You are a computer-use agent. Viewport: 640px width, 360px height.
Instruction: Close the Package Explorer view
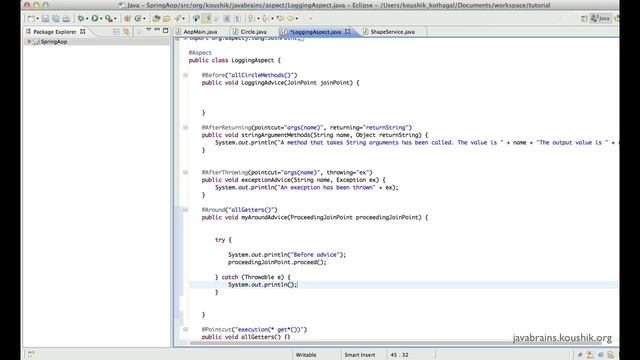[x=83, y=31]
